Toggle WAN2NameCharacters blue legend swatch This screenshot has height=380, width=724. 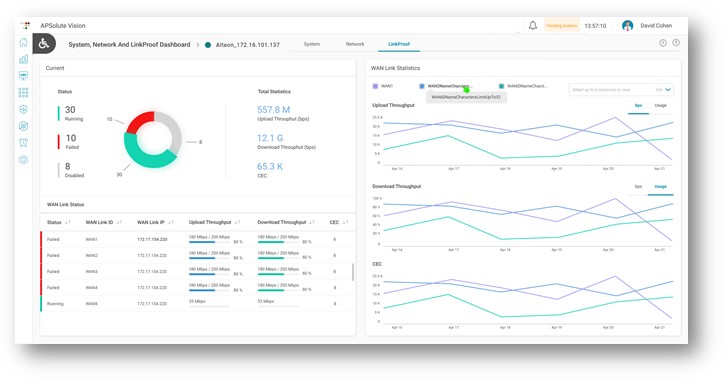point(422,86)
